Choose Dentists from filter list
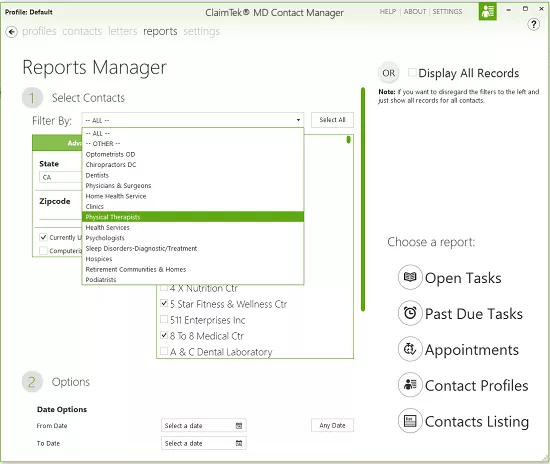Screen dimensions: 550x464 coord(193,175)
